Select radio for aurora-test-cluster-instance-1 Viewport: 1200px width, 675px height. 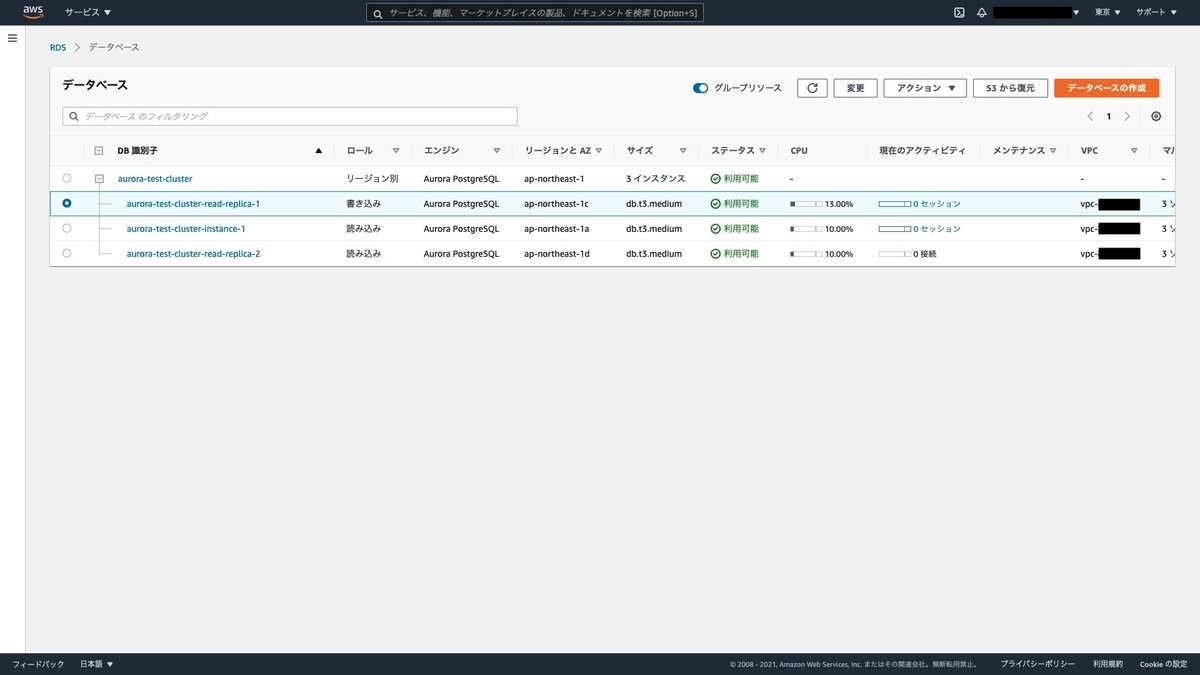[x=67, y=228]
